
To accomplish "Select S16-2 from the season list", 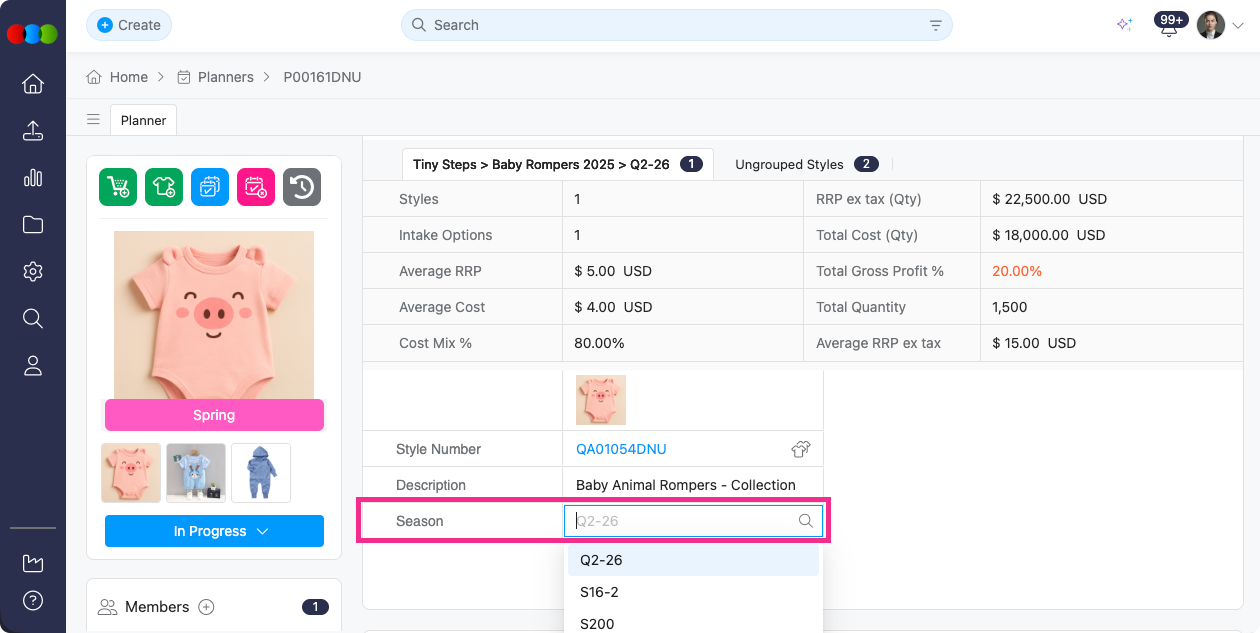I will [600, 592].
